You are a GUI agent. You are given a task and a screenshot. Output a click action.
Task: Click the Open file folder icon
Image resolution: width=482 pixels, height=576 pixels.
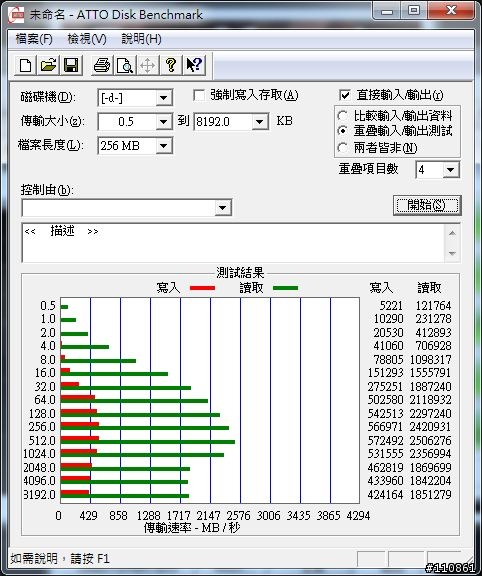[x=48, y=66]
